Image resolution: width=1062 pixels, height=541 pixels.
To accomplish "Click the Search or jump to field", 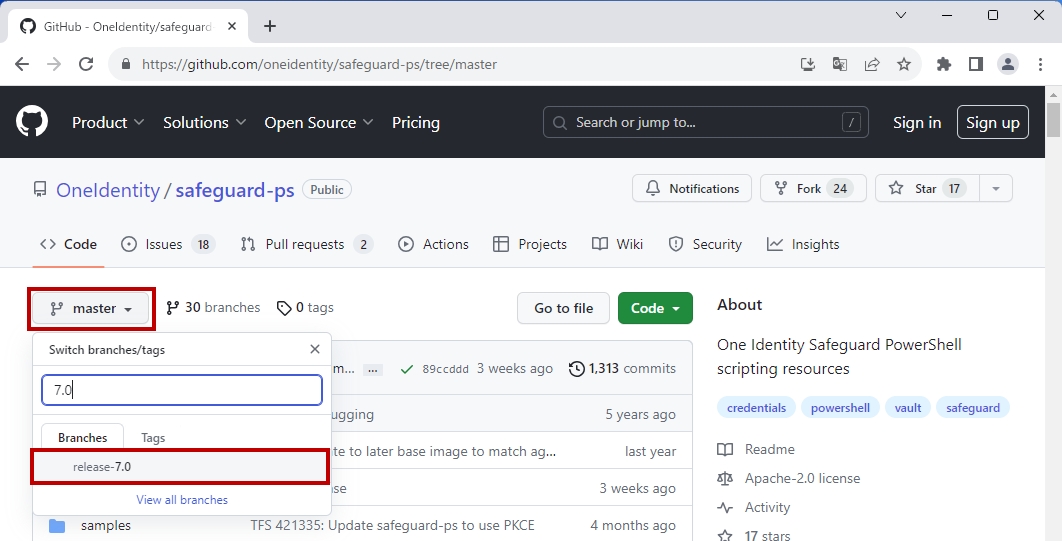I will (705, 123).
